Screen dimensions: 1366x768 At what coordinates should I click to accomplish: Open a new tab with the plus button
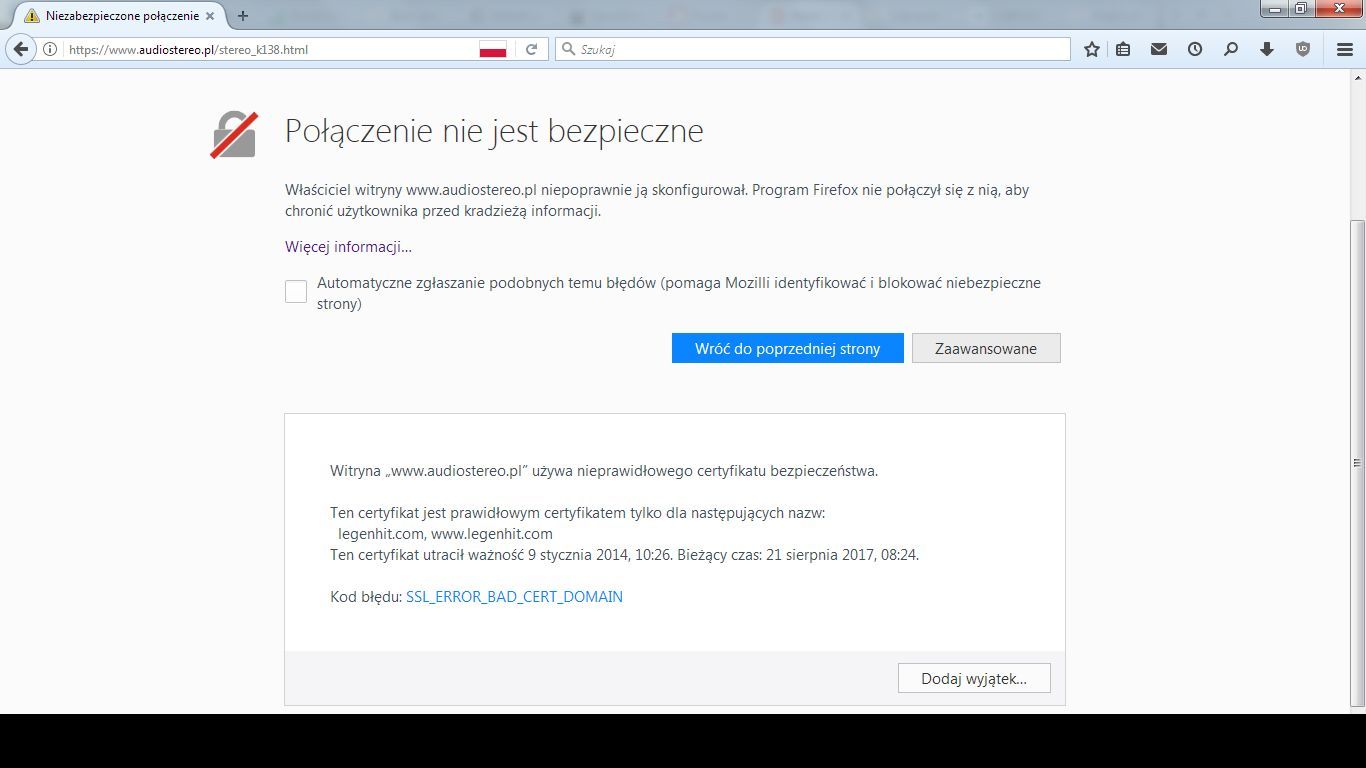pyautogui.click(x=242, y=16)
